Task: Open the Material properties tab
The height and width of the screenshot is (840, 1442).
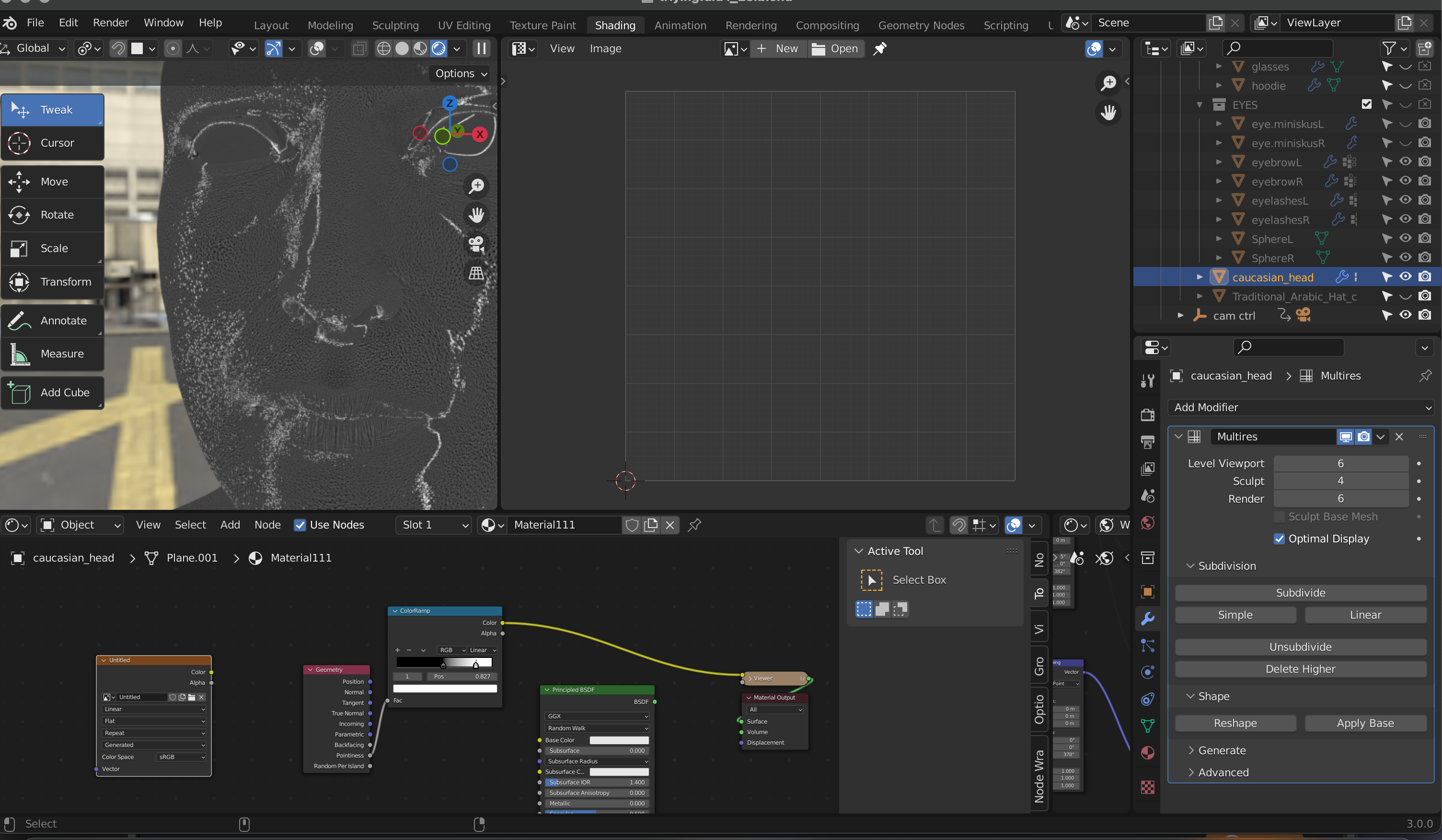Action: click(x=1147, y=752)
